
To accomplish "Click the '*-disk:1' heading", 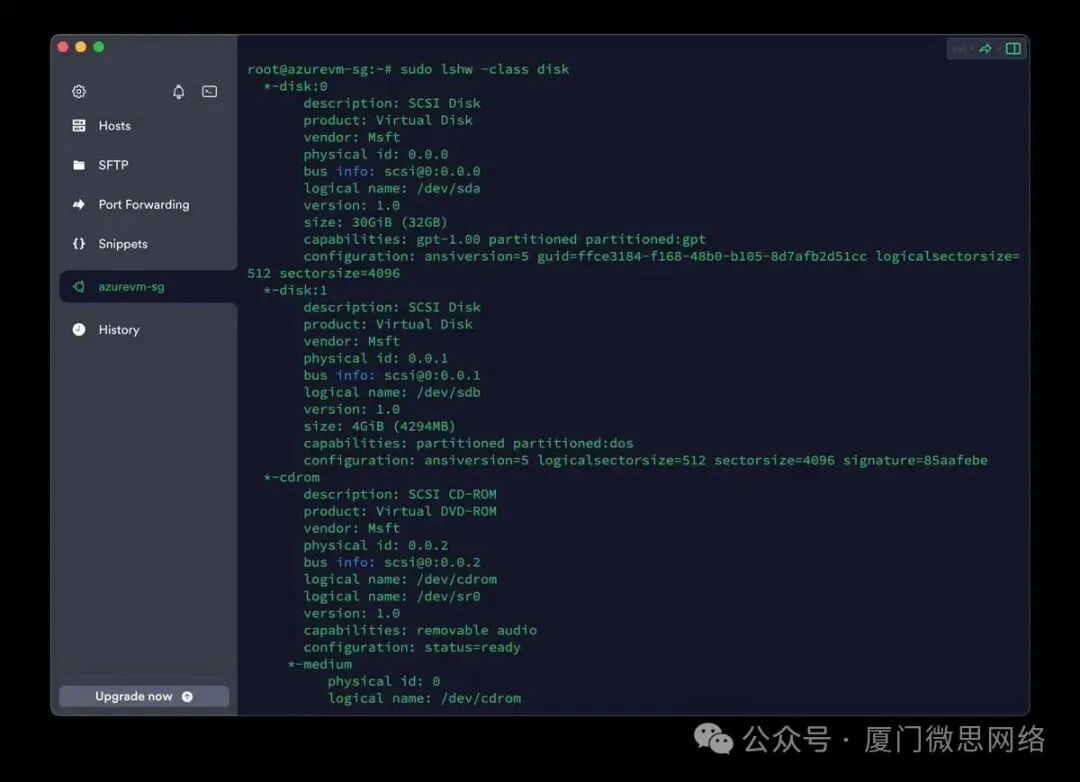I will [x=295, y=290].
